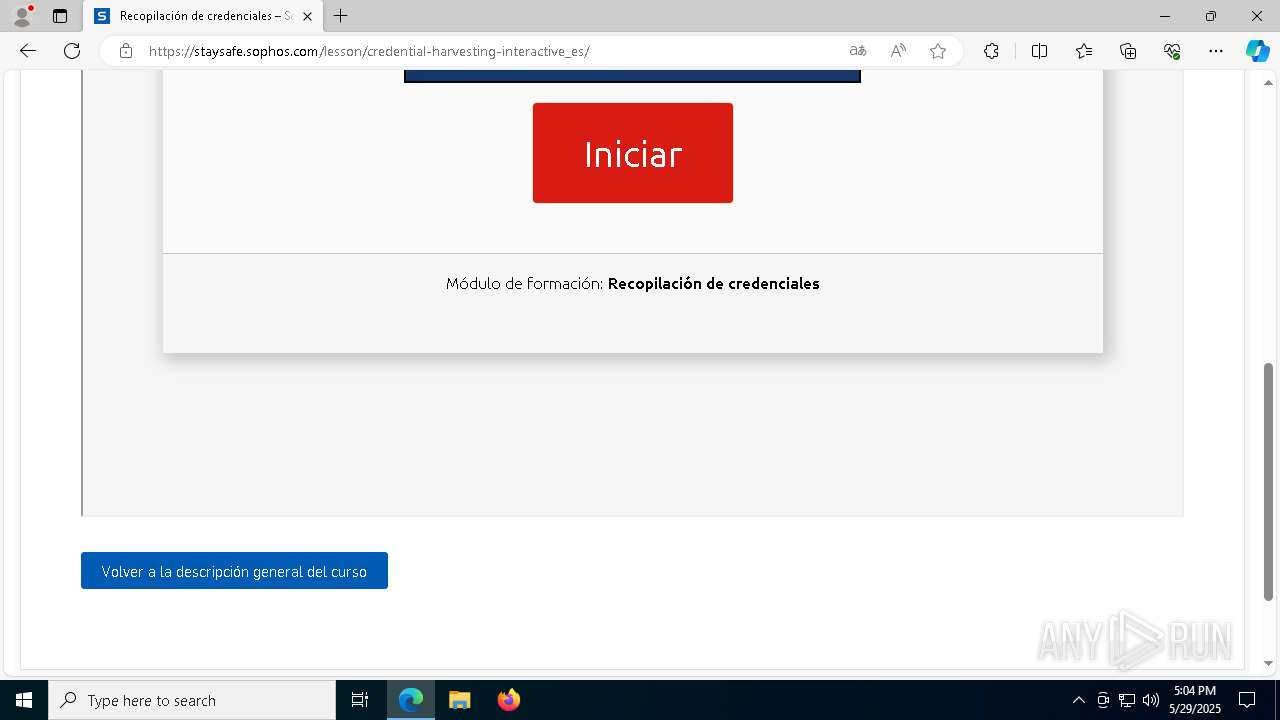Open the Copilot sidebar icon
1280x720 pixels.
click(1258, 51)
